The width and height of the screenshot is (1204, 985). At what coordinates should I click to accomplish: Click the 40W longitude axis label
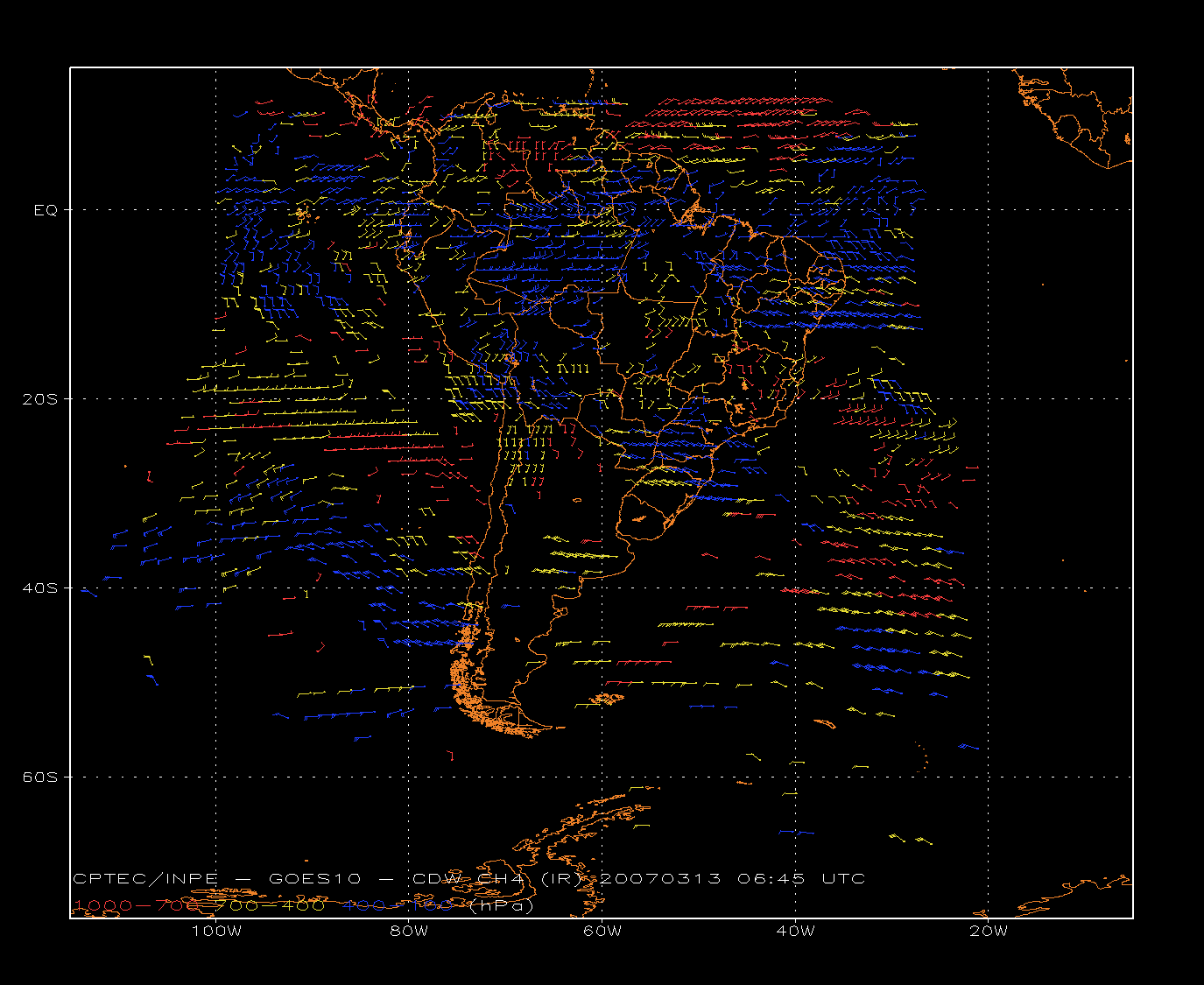795,931
